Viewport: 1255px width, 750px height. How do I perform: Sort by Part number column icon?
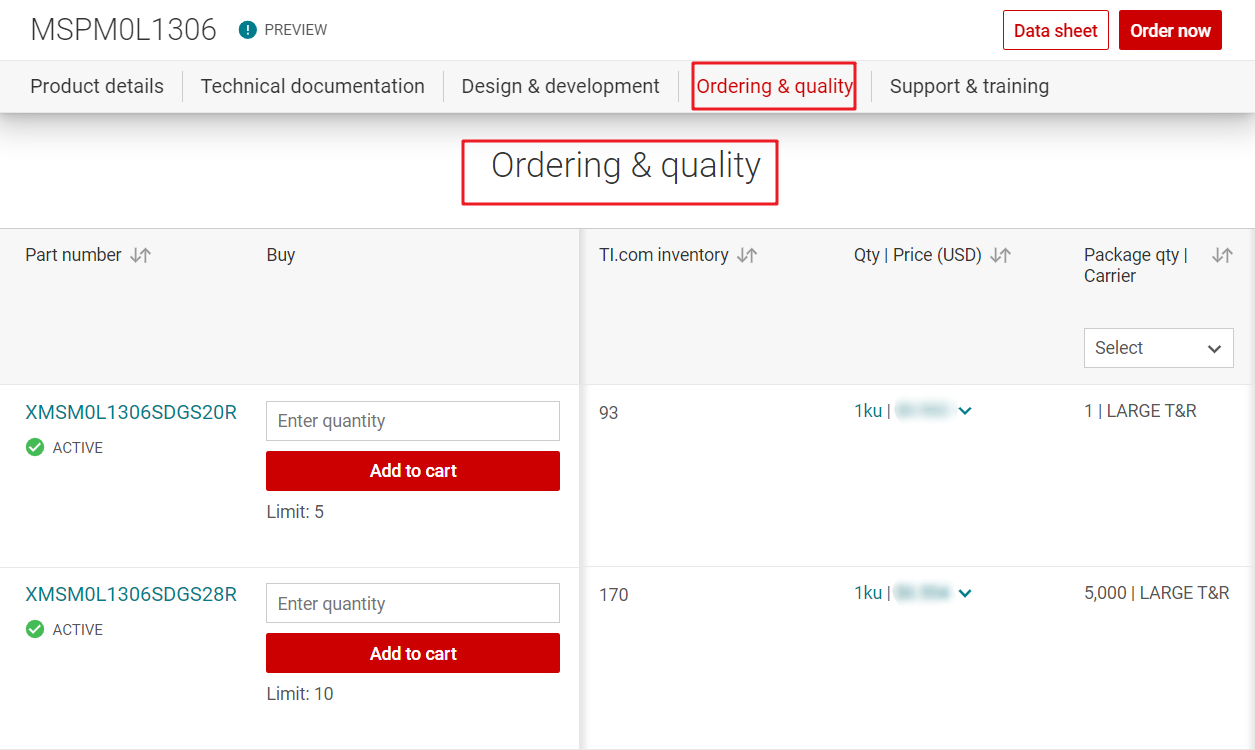[x=141, y=255]
